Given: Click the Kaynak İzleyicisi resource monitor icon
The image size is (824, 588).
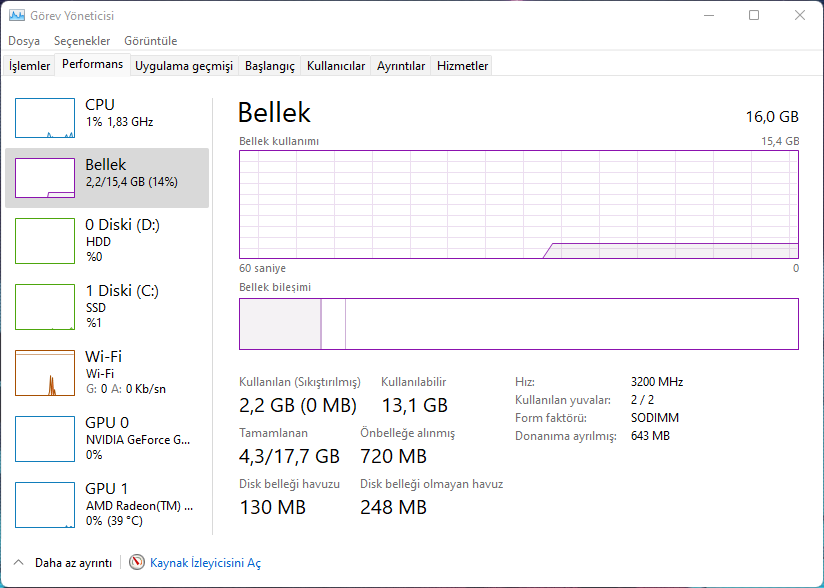Looking at the screenshot, I should click(137, 563).
